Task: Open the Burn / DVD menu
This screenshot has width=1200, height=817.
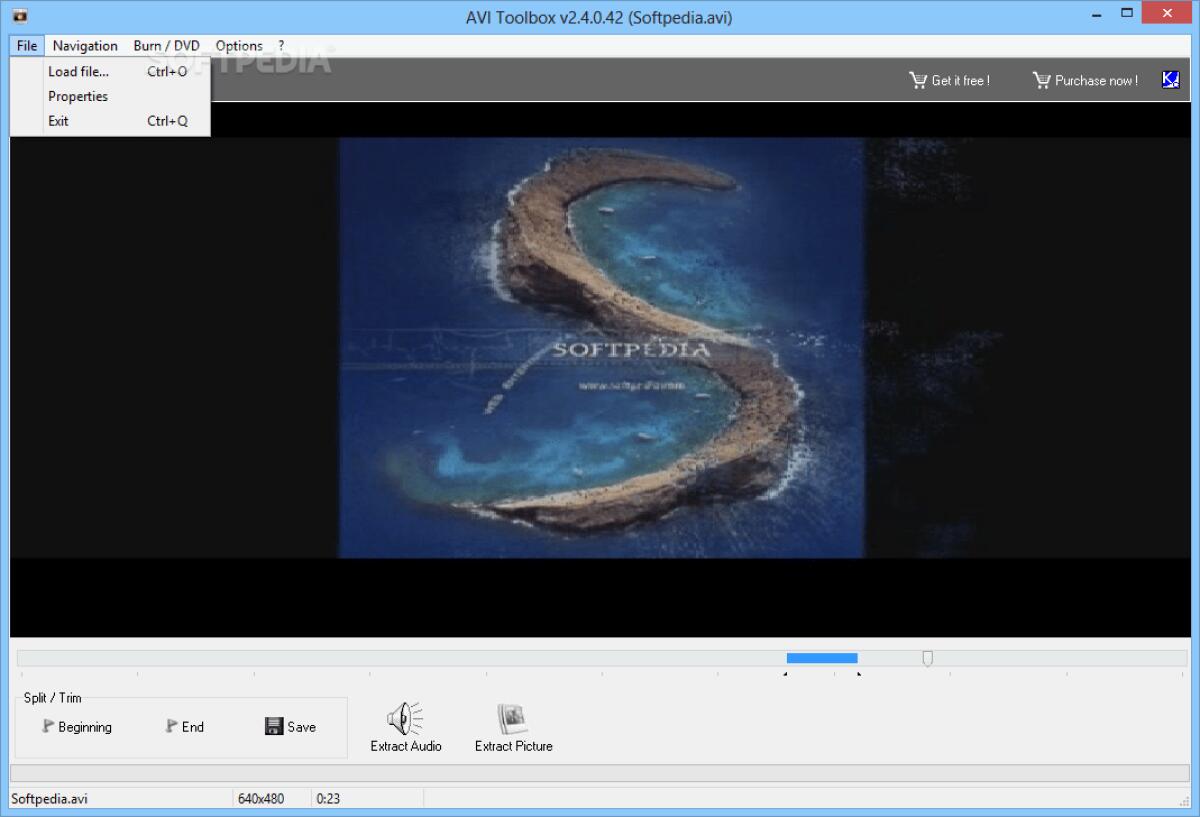Action: pyautogui.click(x=165, y=45)
